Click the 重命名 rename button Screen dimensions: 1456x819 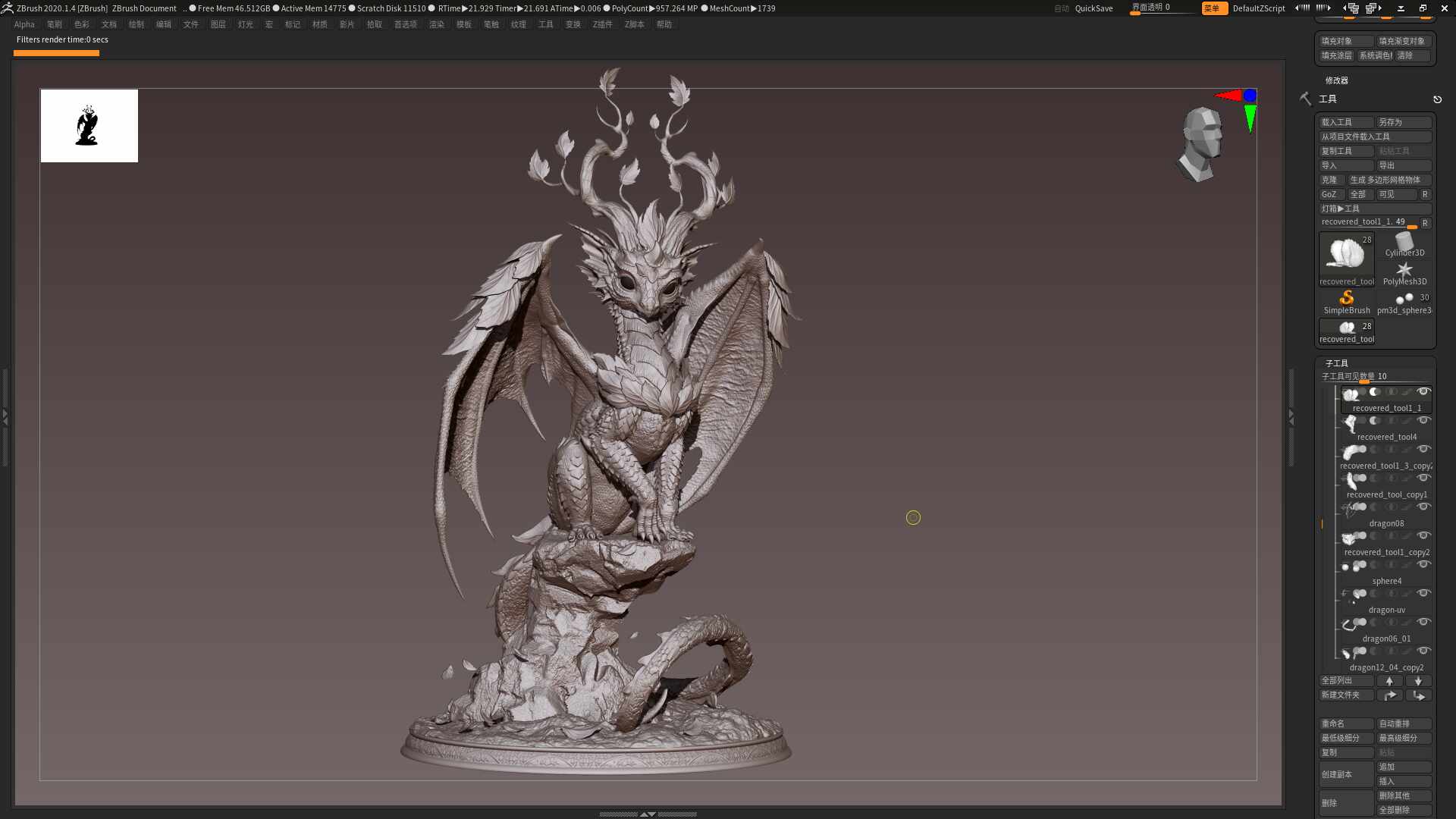point(1347,723)
